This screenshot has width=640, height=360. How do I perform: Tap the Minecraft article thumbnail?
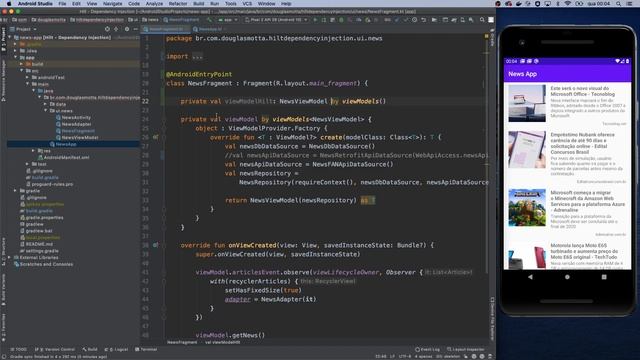pyautogui.click(x=527, y=208)
